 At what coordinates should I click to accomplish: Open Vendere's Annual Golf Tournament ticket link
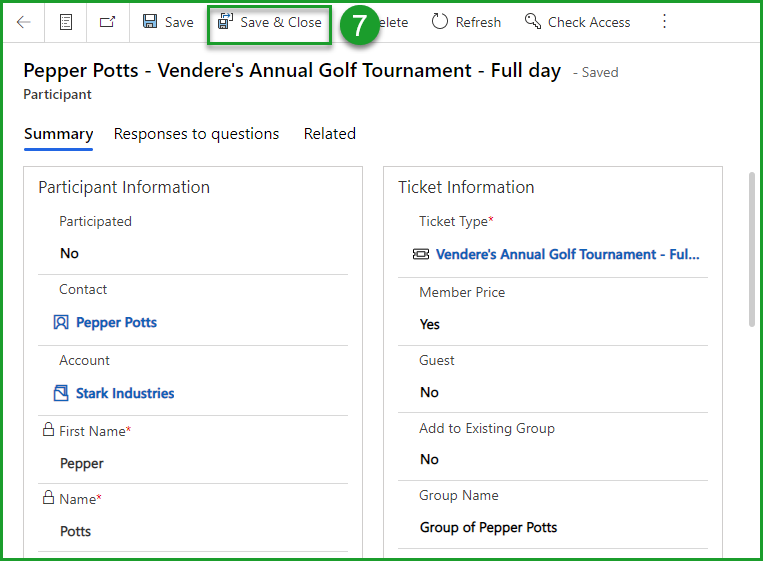pyautogui.click(x=567, y=255)
